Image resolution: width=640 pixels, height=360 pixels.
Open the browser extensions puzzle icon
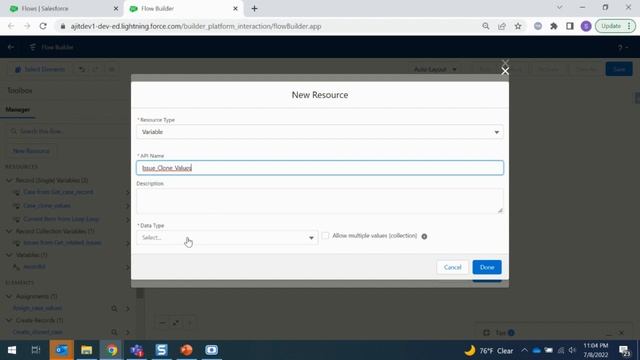554,26
